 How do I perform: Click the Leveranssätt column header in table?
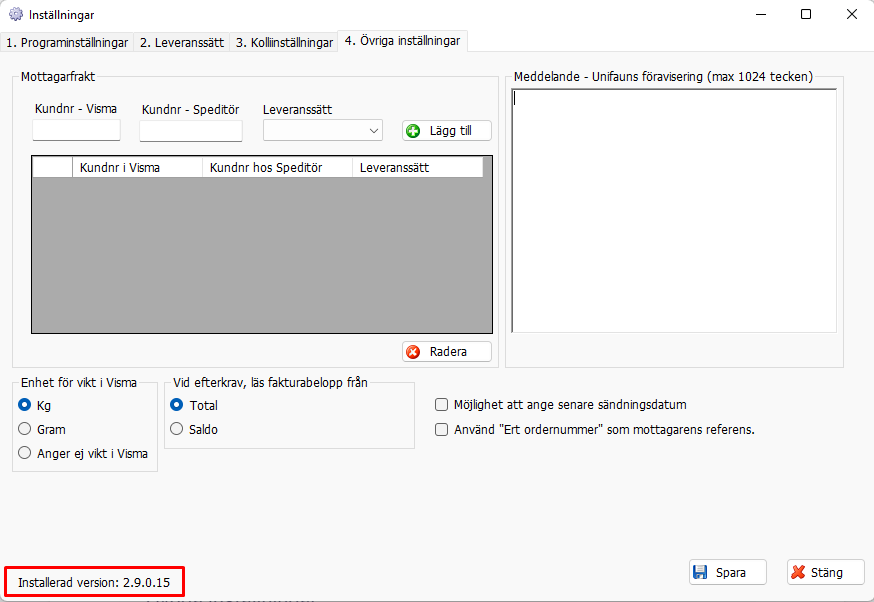coord(417,167)
